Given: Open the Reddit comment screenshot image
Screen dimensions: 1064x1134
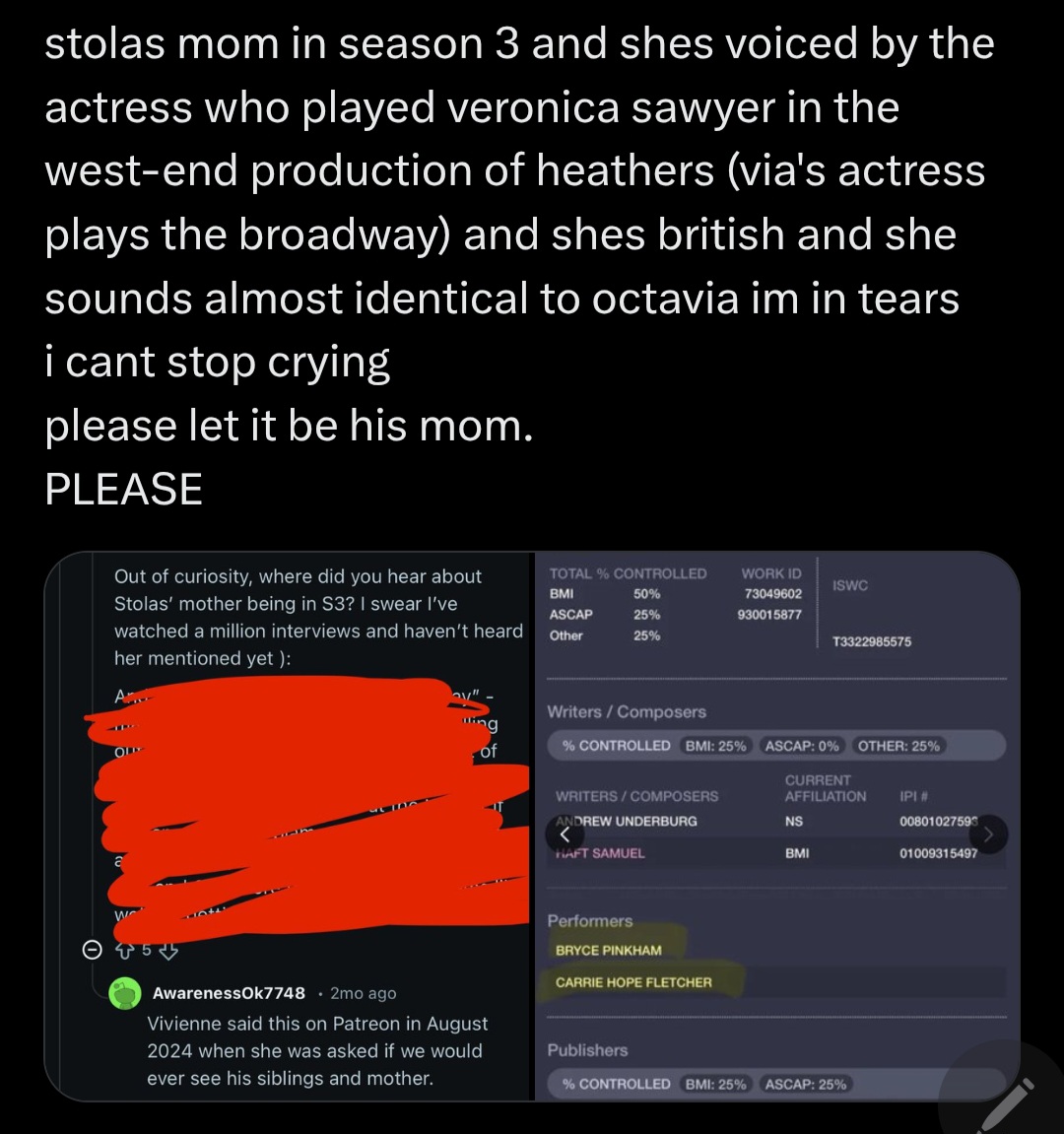Looking at the screenshot, I should pos(290,826).
